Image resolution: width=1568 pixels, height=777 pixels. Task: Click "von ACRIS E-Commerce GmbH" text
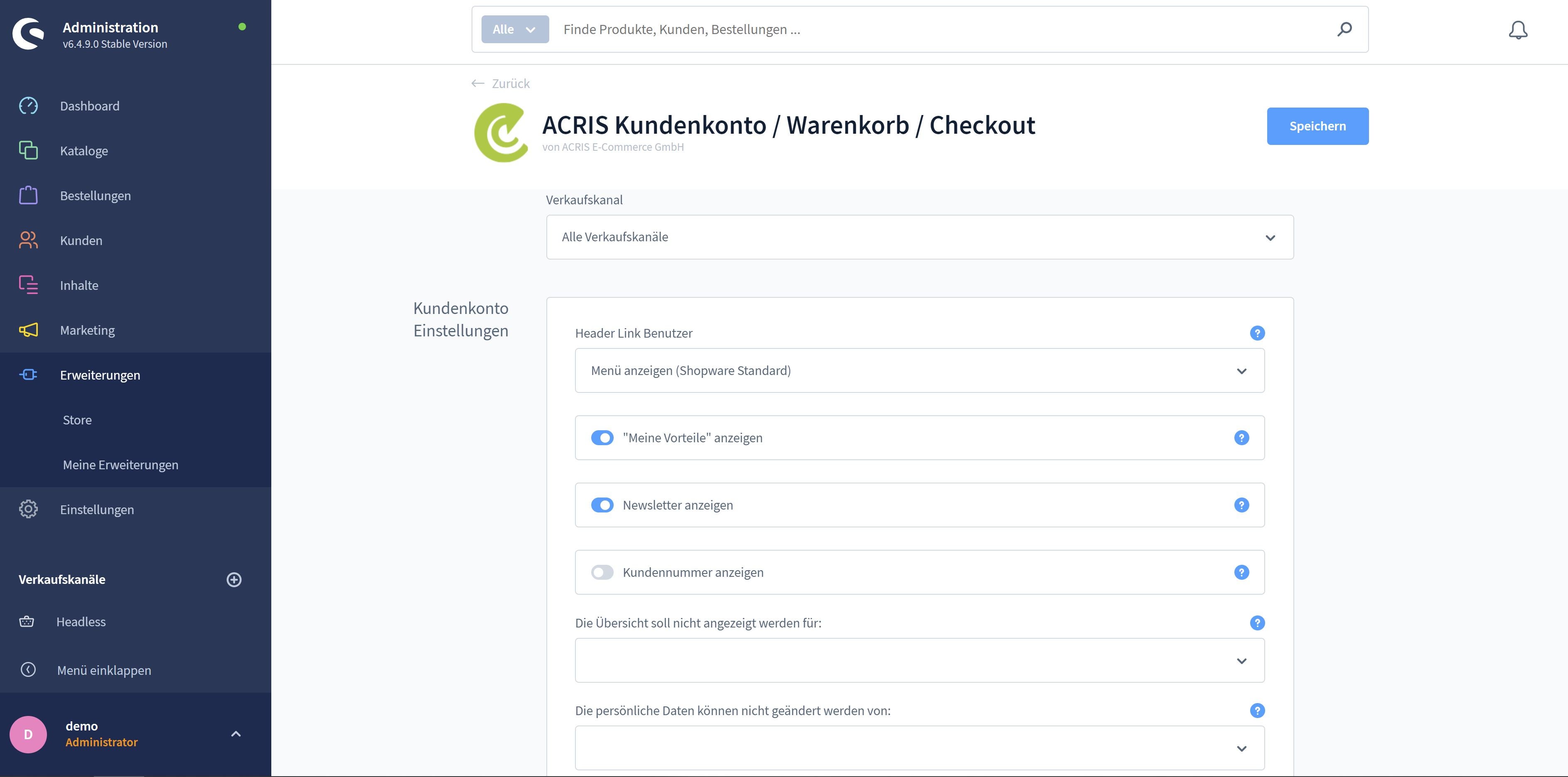[613, 147]
